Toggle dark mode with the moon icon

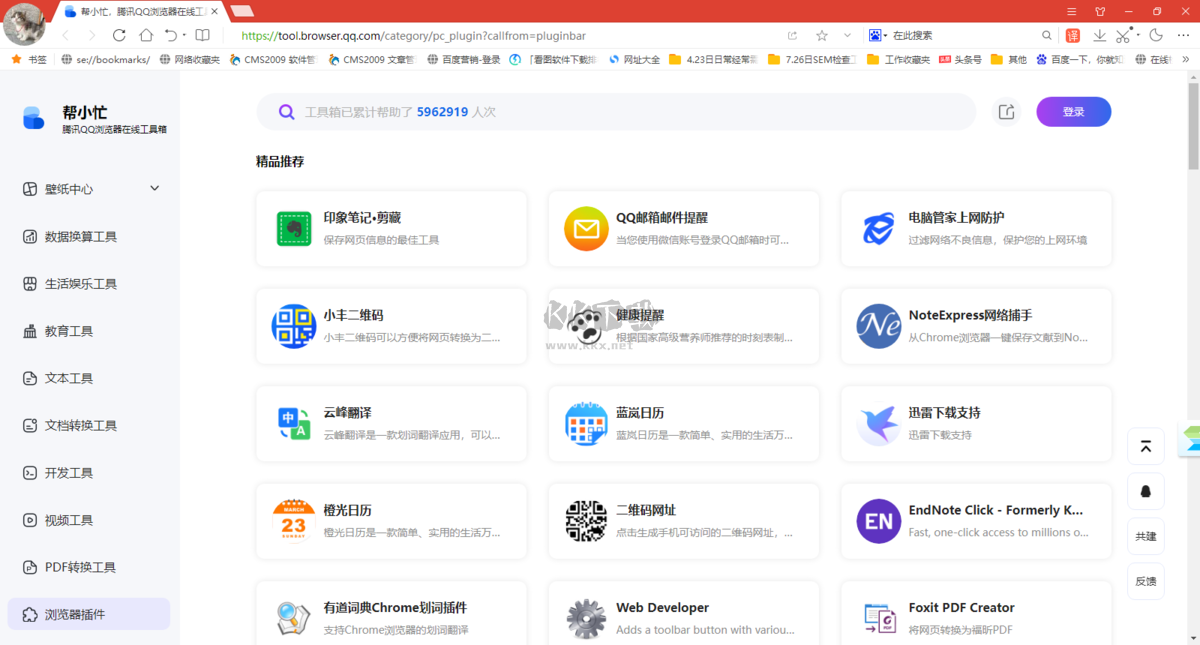1156,35
